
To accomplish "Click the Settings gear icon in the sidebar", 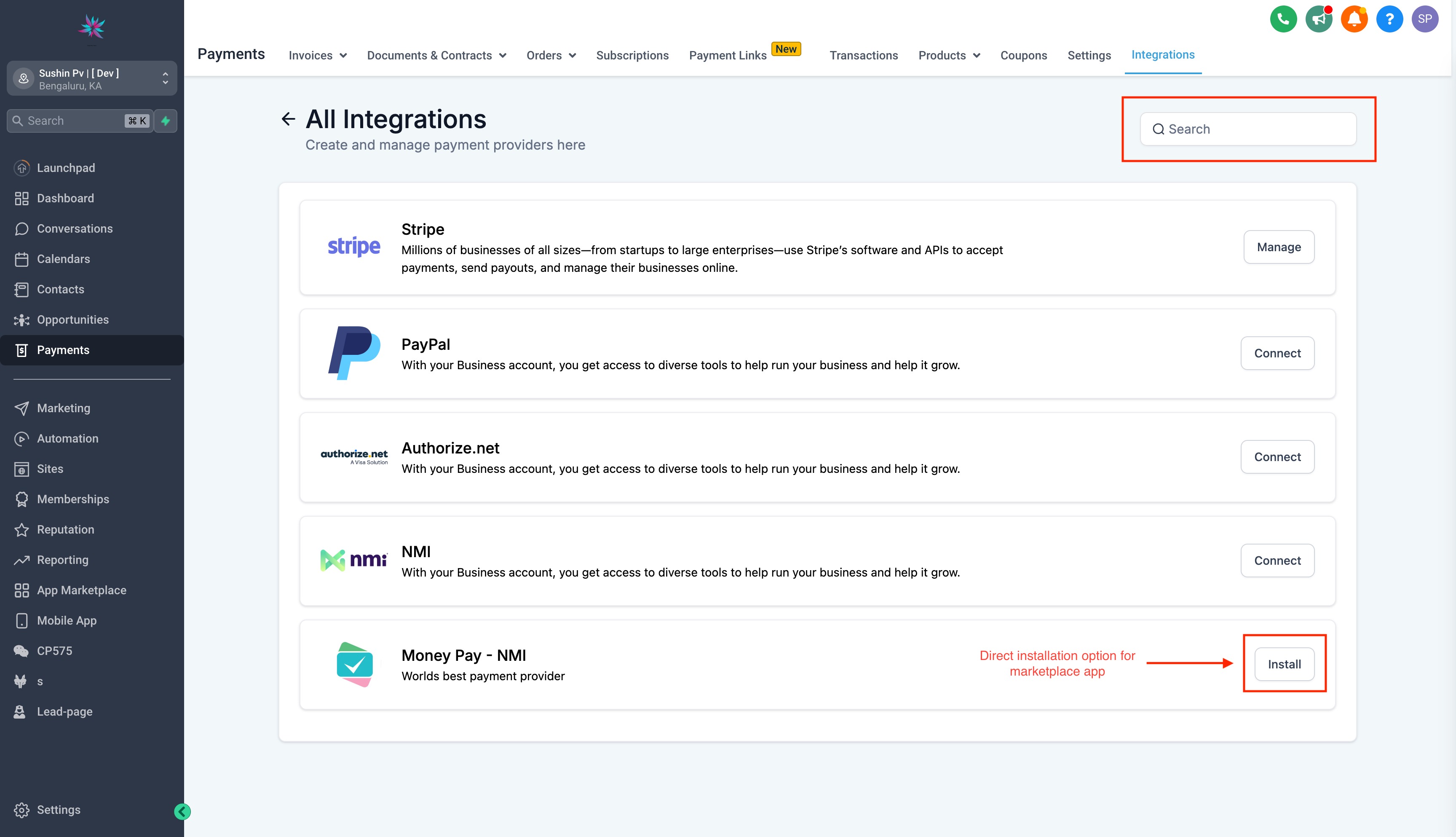I will pyautogui.click(x=21, y=810).
